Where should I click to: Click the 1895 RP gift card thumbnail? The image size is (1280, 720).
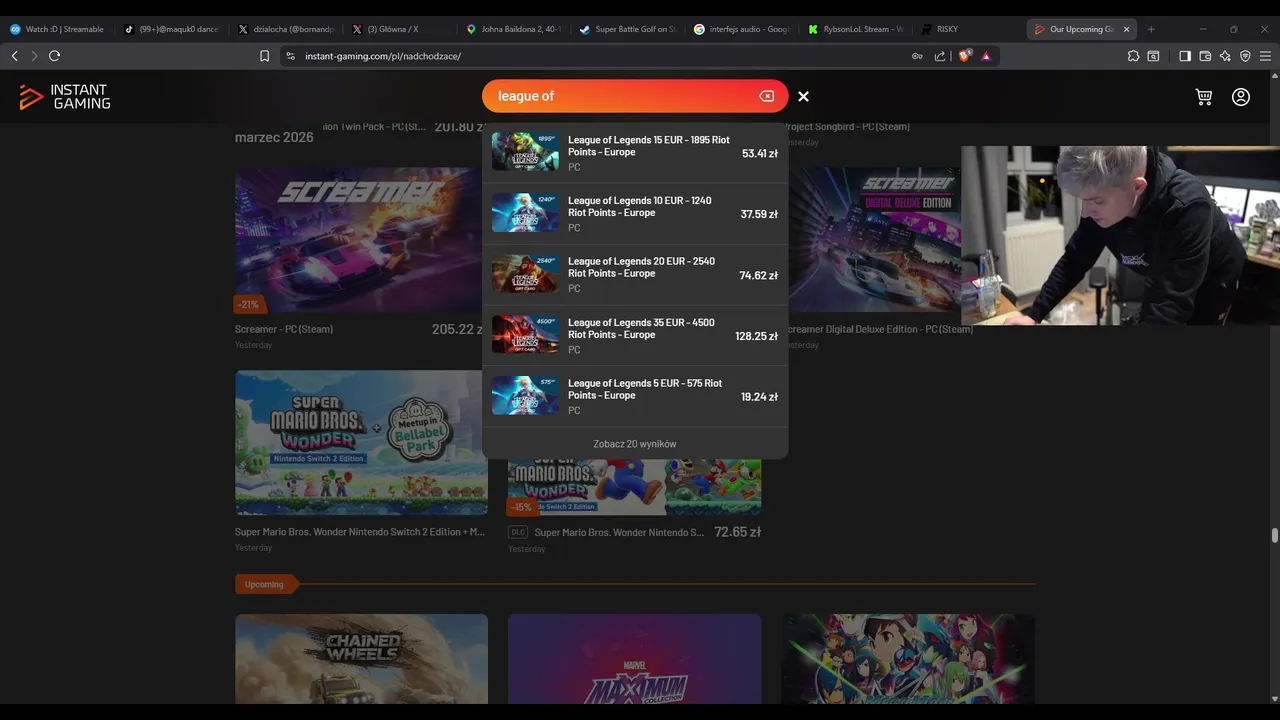point(525,152)
